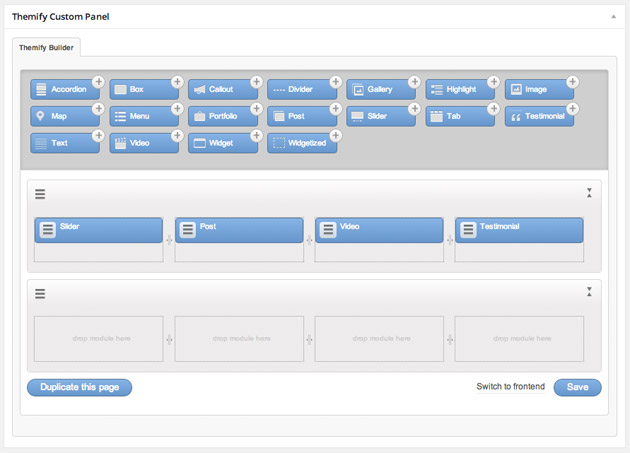Add the Box module via its plus icon
Image resolution: width=630 pixels, height=453 pixels.
pyautogui.click(x=177, y=82)
